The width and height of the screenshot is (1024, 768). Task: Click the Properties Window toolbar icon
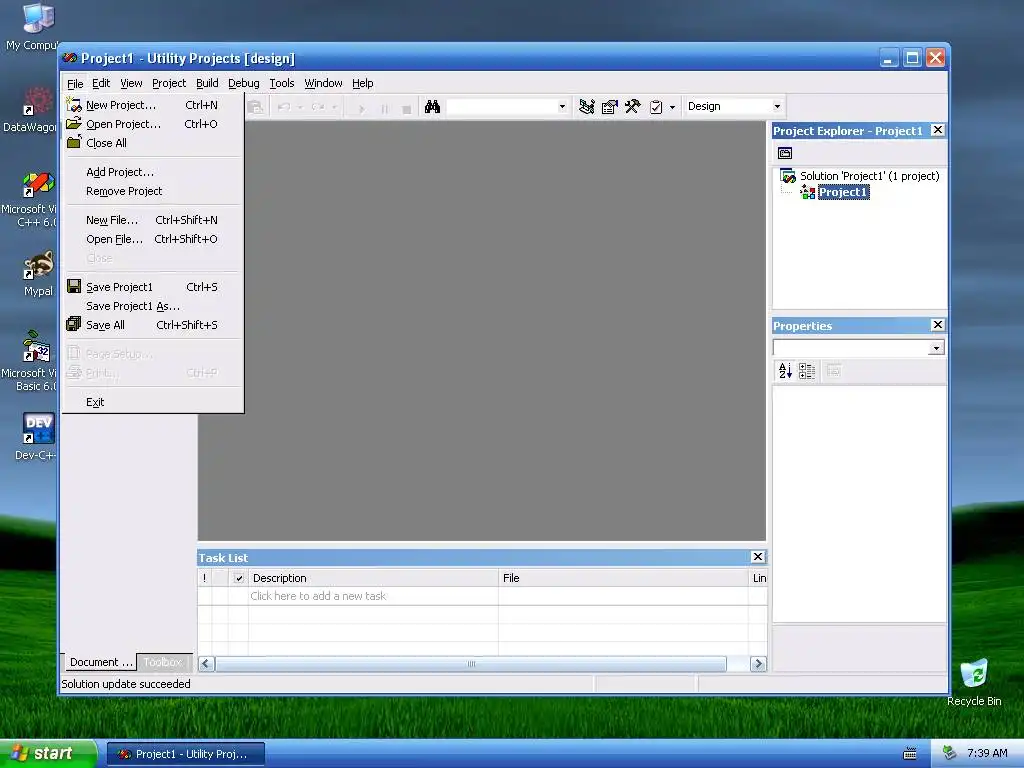tap(609, 106)
